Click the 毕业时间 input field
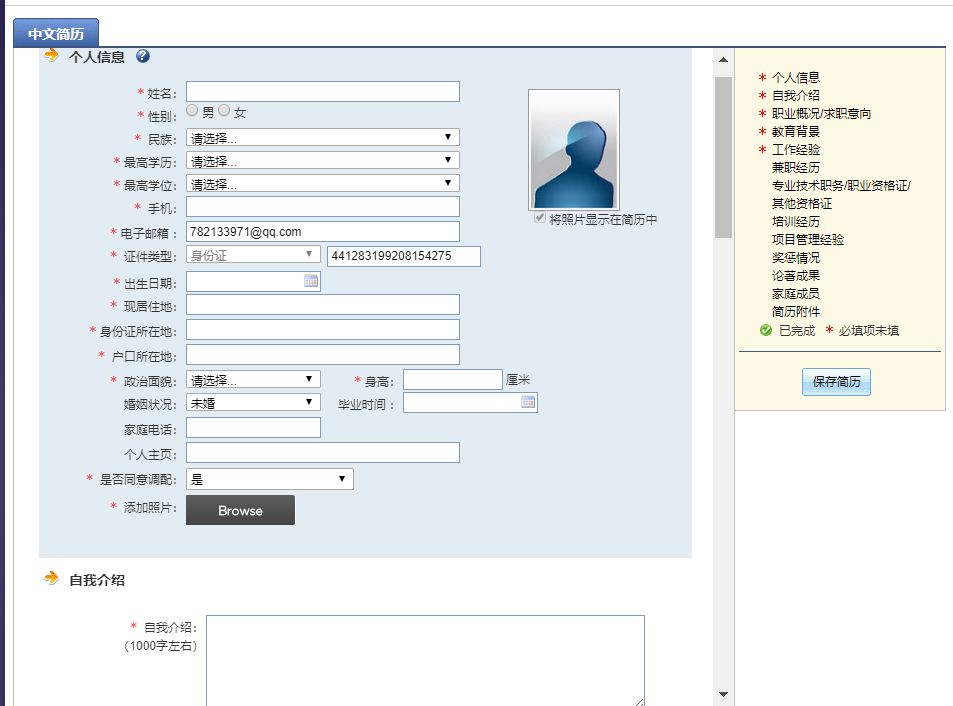 point(470,402)
